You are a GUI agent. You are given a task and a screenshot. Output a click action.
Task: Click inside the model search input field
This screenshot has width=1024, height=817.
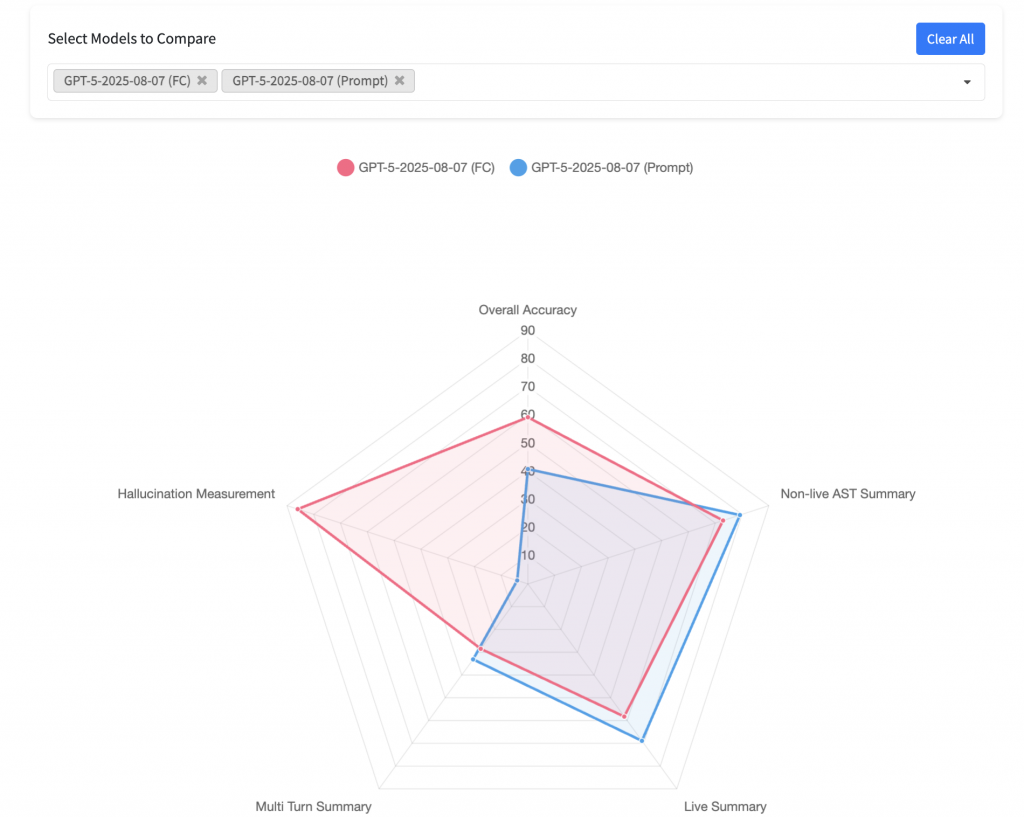tap(680, 82)
